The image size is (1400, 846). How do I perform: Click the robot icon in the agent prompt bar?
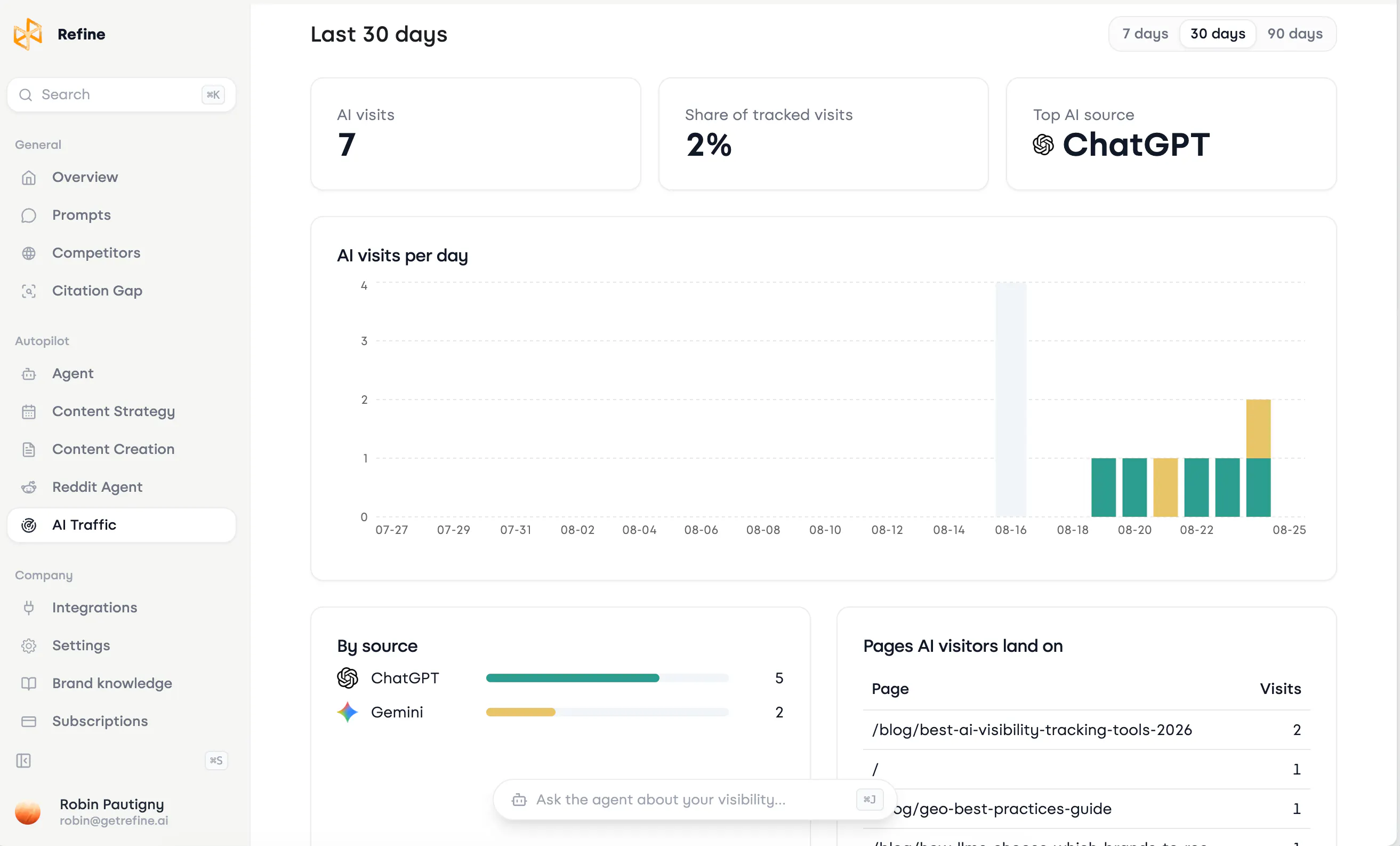pos(519,800)
